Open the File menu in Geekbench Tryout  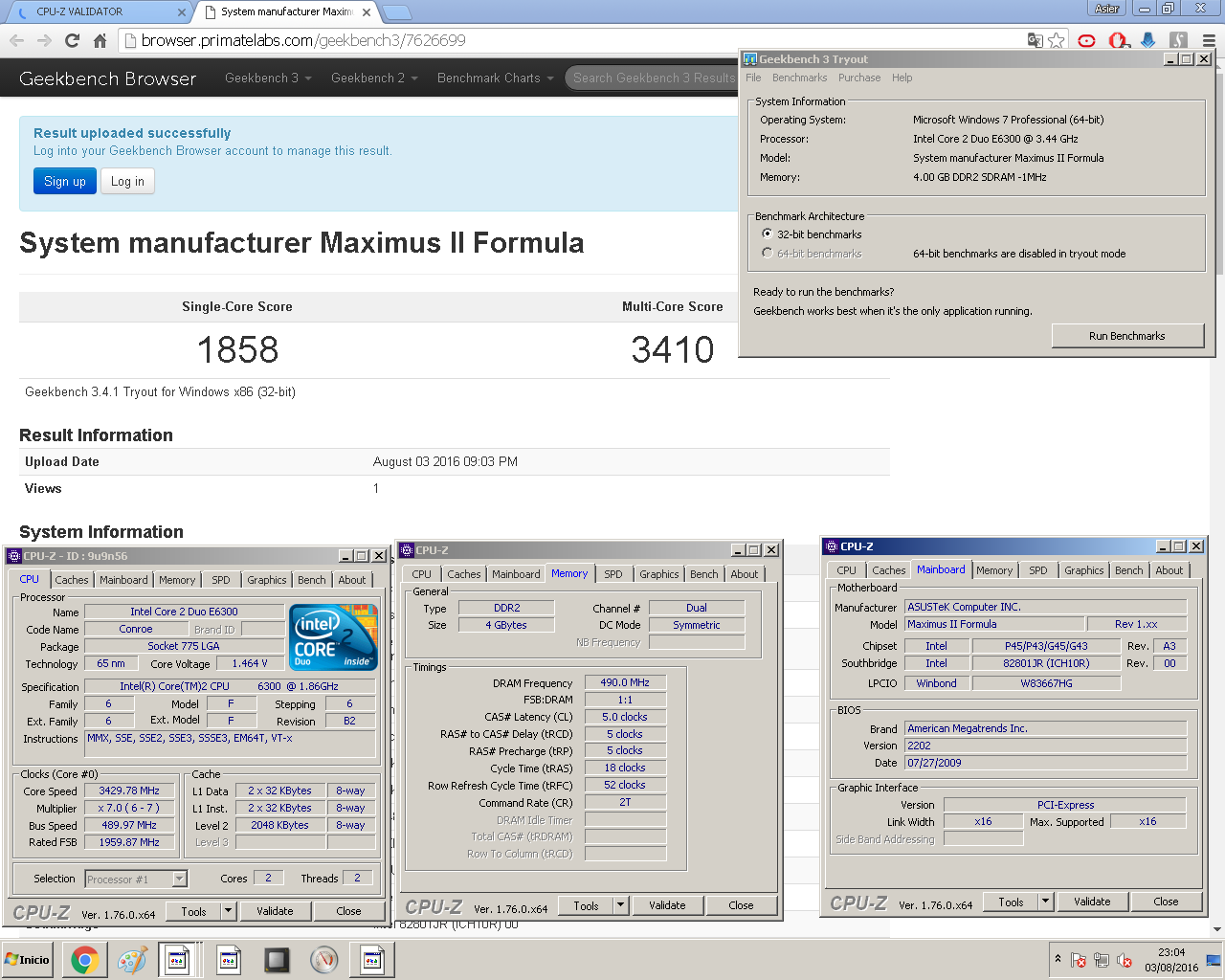tap(753, 78)
